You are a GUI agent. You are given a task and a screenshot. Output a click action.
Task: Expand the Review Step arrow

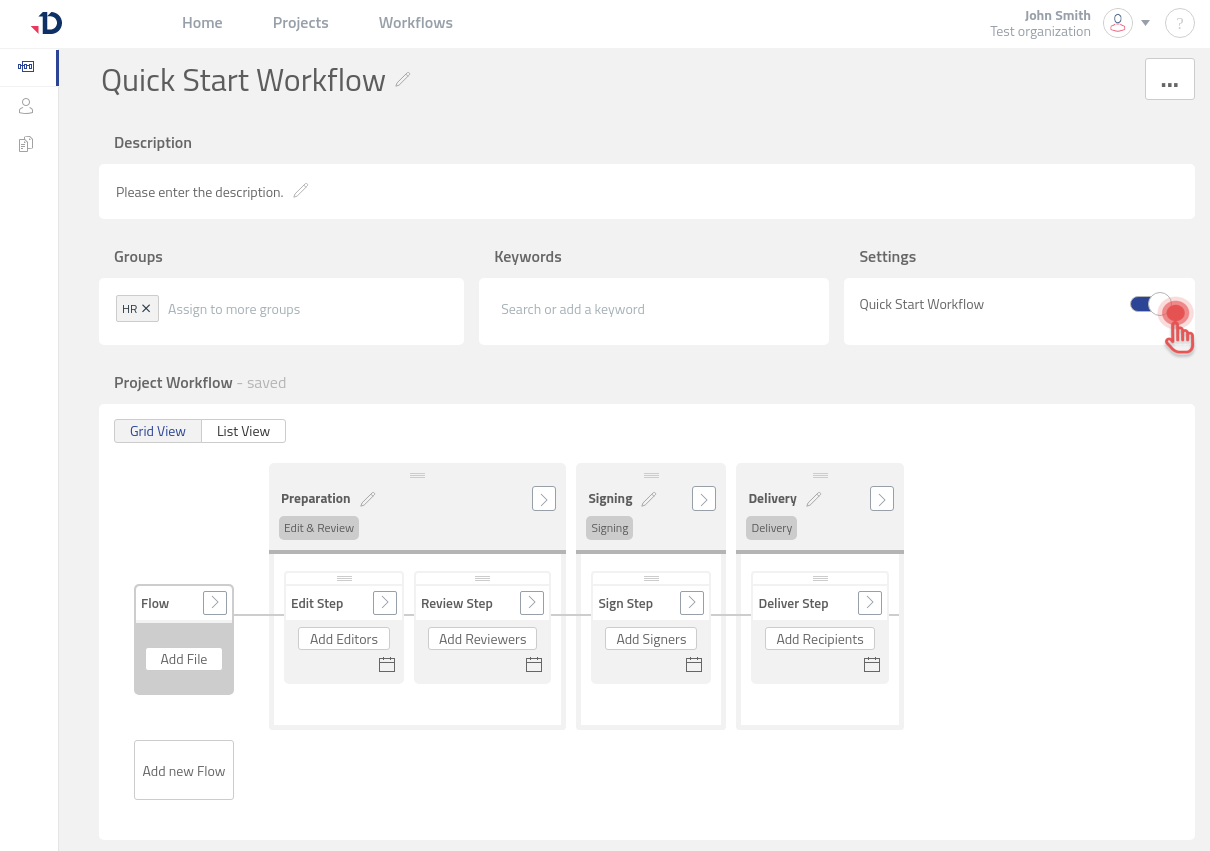(x=532, y=602)
